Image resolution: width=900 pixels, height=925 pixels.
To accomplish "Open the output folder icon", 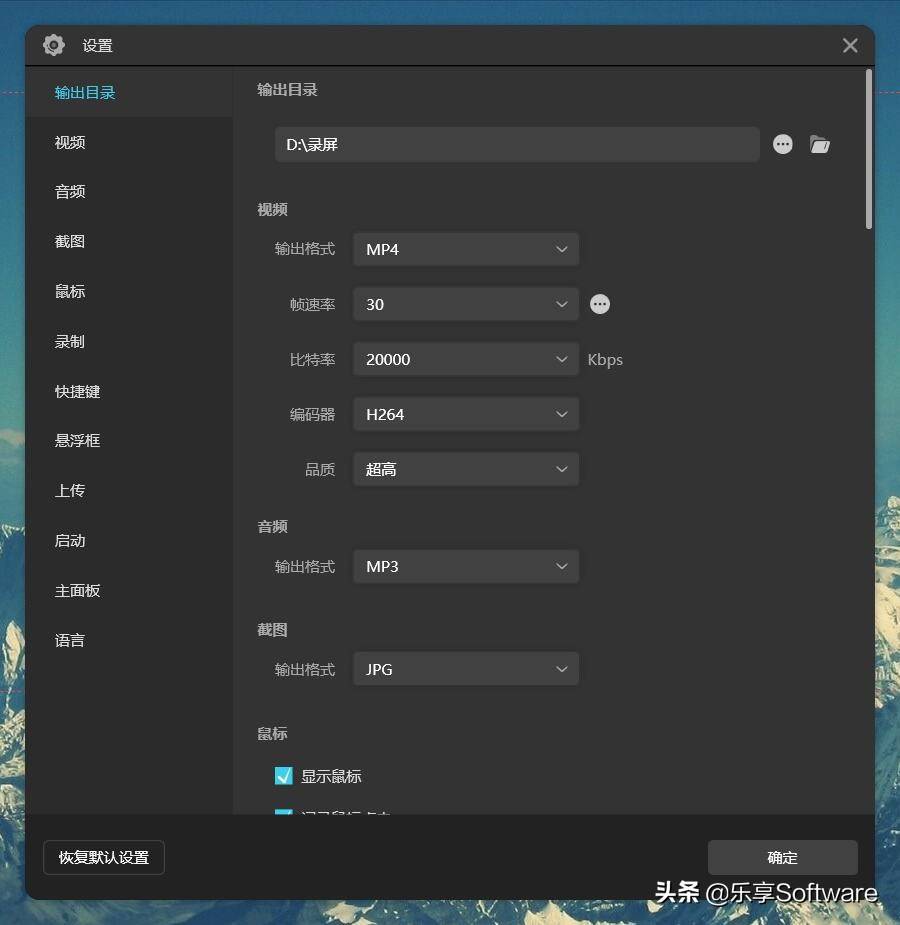I will point(819,145).
